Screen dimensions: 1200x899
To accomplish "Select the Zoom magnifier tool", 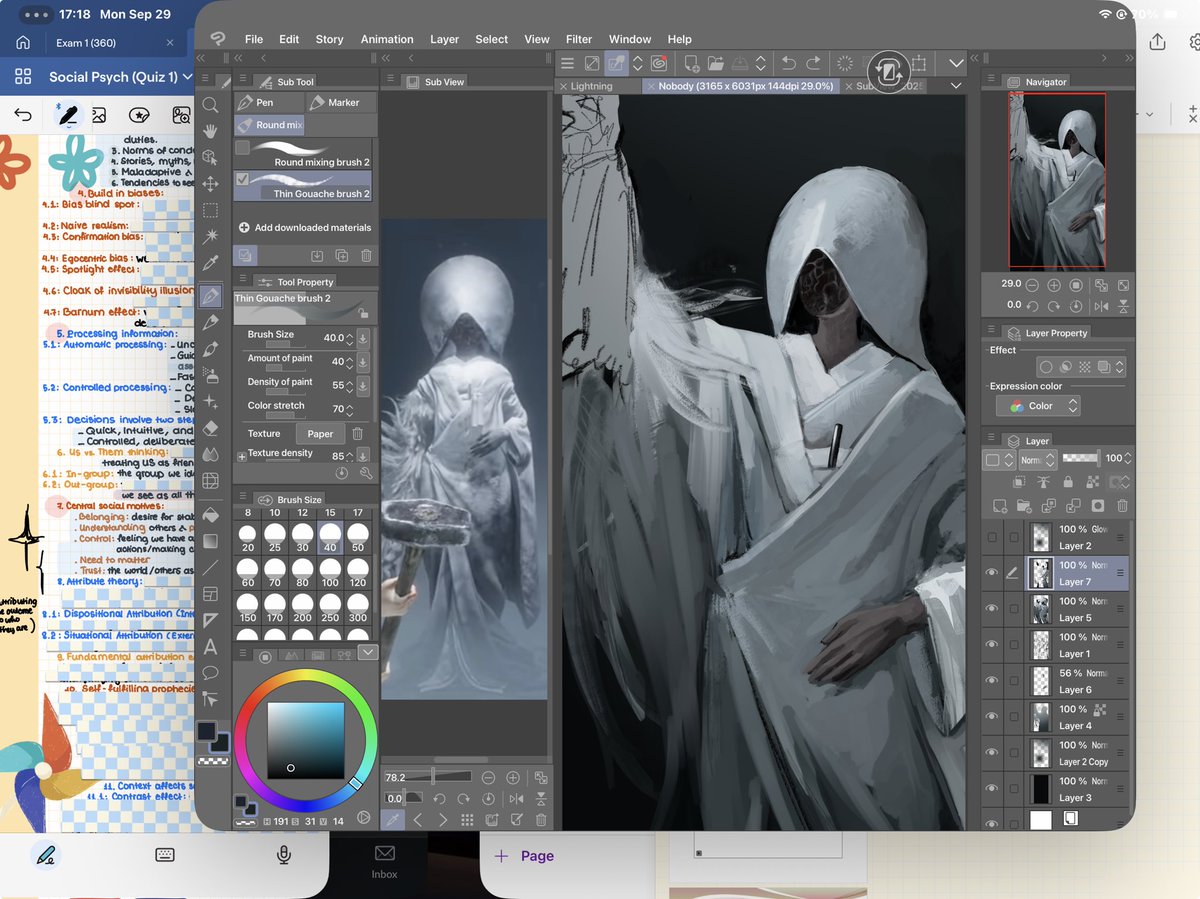I will click(x=210, y=105).
